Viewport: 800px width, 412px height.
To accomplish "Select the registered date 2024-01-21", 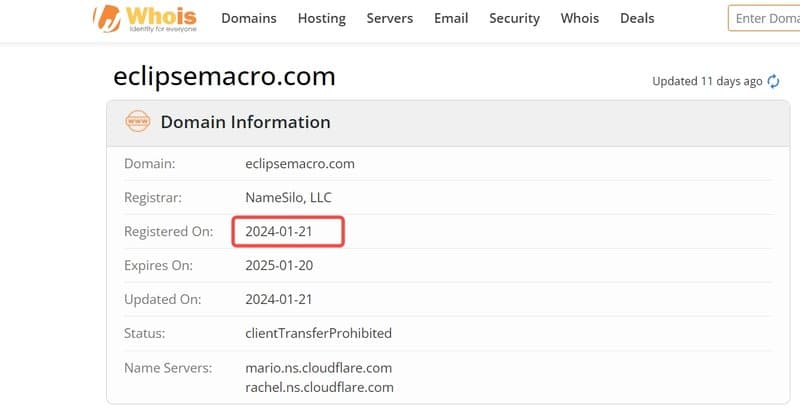I will click(x=279, y=231).
